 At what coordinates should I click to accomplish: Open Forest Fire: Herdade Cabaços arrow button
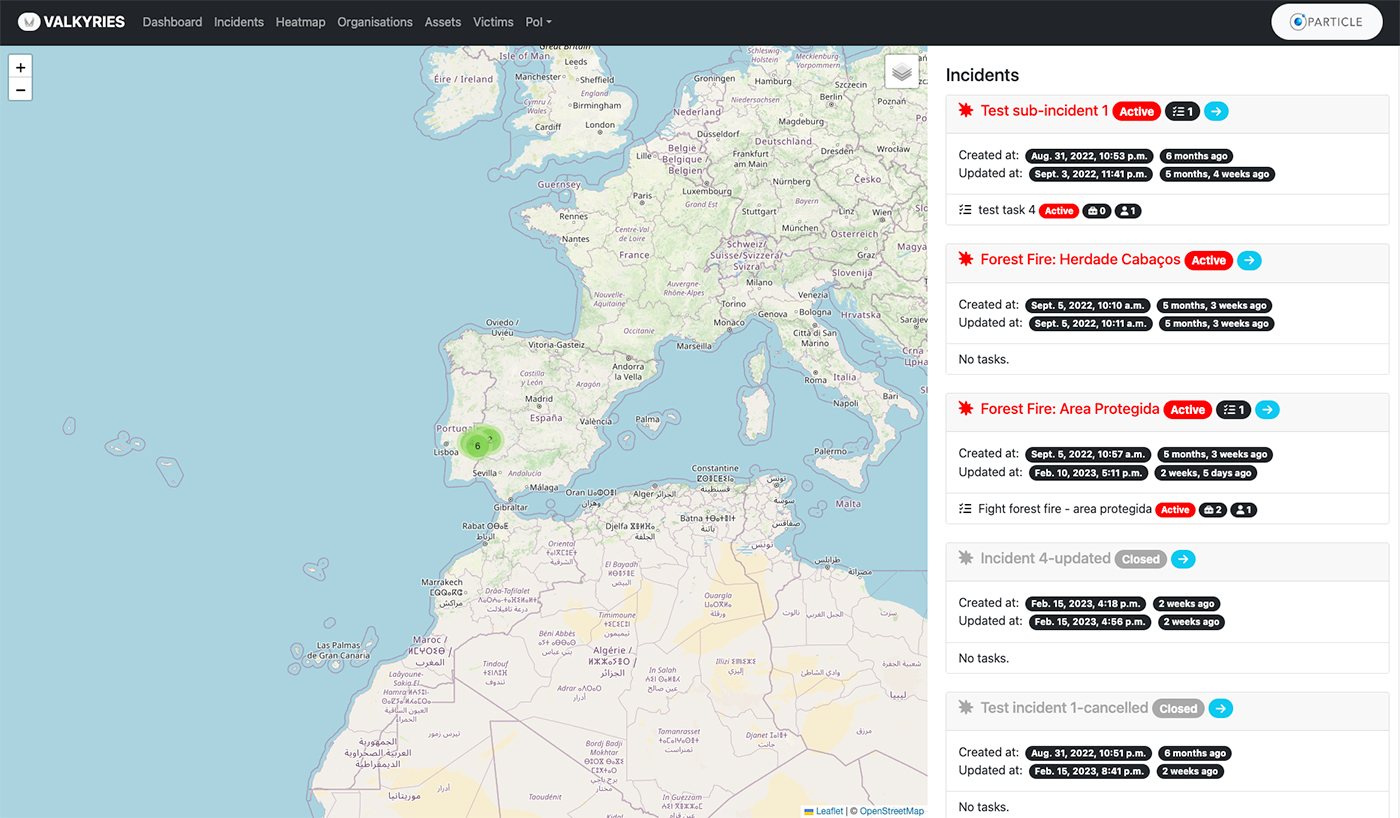(1249, 260)
